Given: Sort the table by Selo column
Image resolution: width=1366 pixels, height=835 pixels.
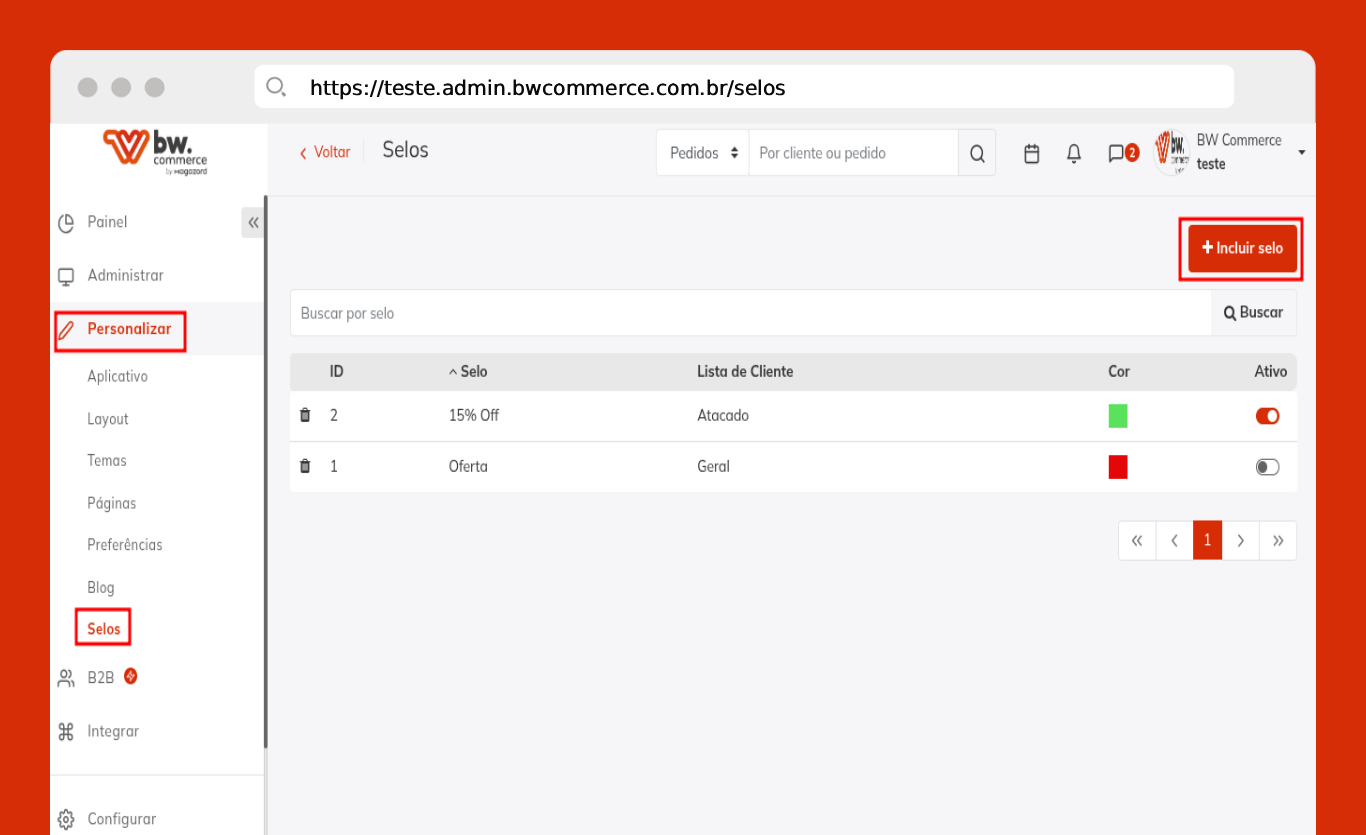Looking at the screenshot, I should click(468, 372).
